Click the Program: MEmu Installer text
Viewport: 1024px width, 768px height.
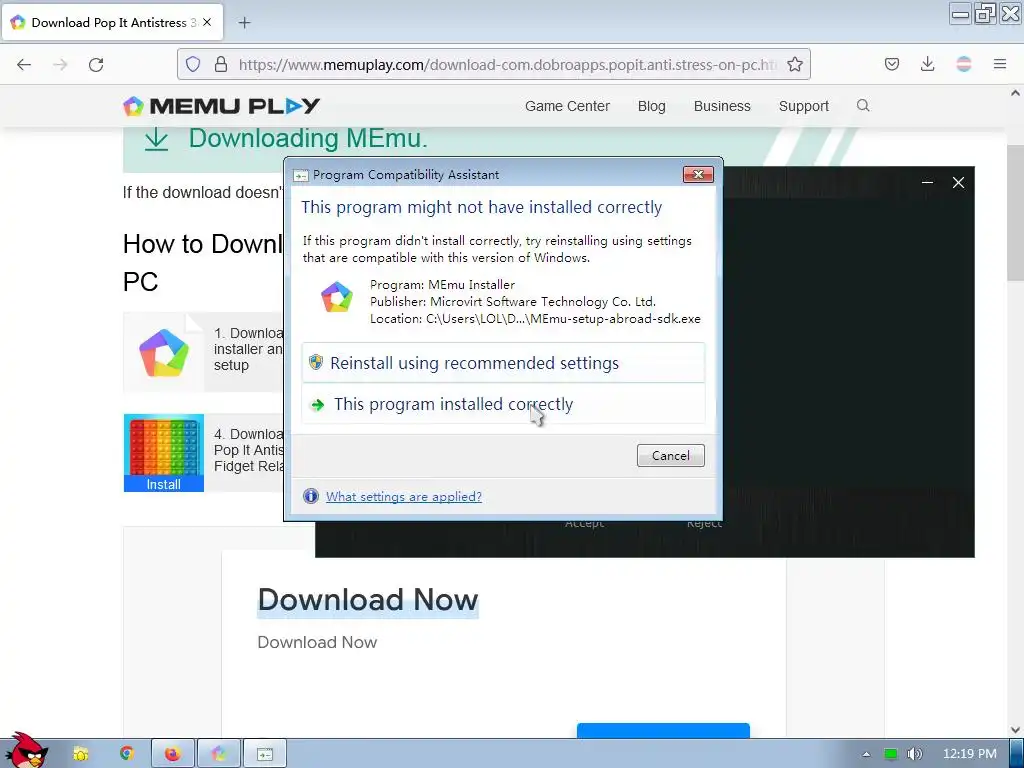click(442, 285)
